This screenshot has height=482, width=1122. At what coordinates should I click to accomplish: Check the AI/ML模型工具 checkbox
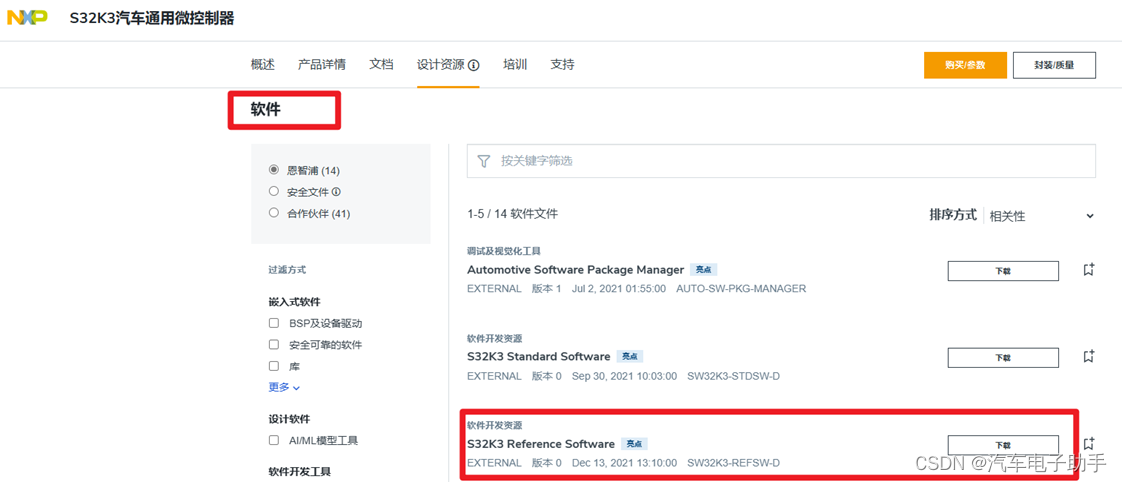point(273,441)
